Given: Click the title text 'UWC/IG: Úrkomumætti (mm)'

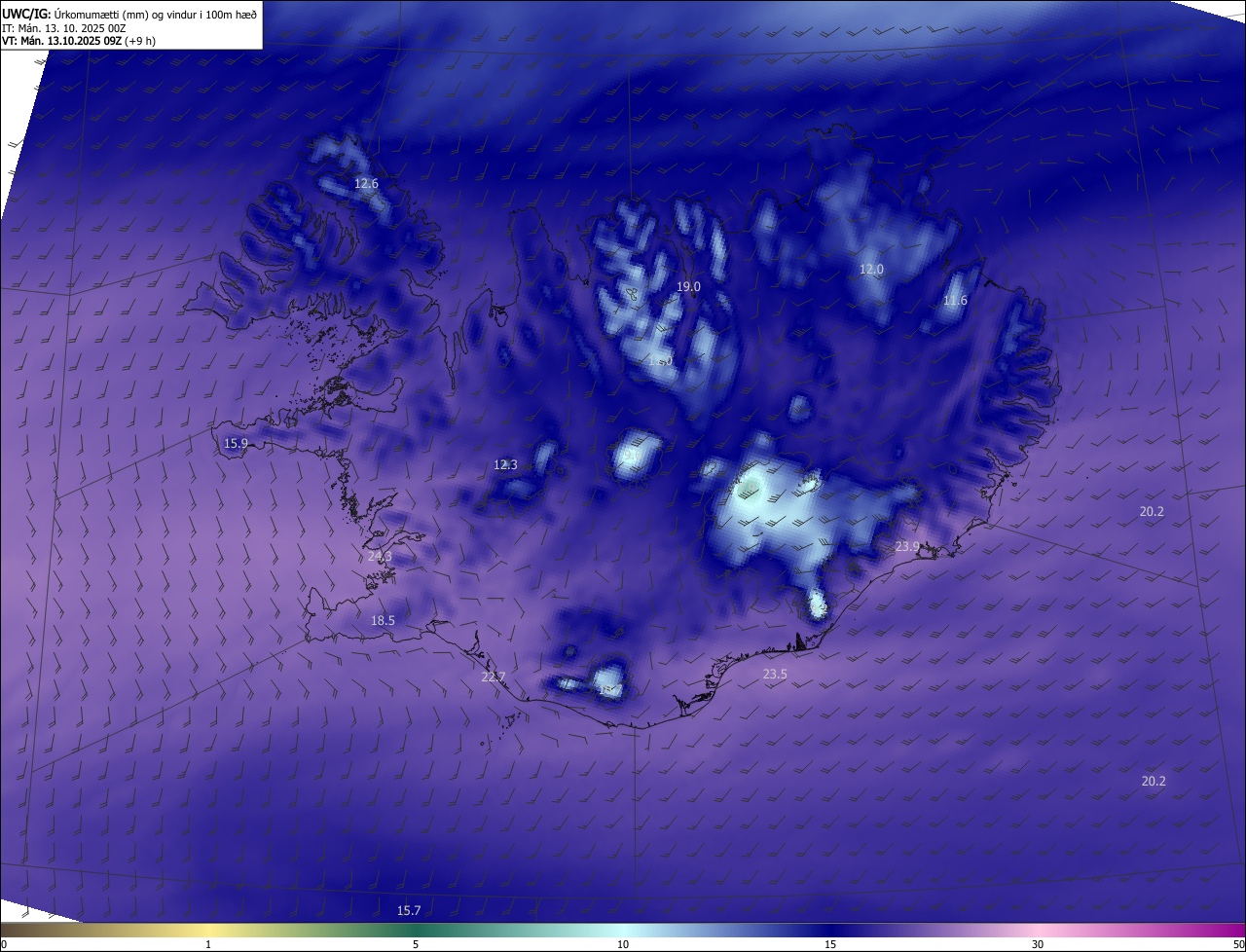Looking at the screenshot, I should (x=74, y=14).
